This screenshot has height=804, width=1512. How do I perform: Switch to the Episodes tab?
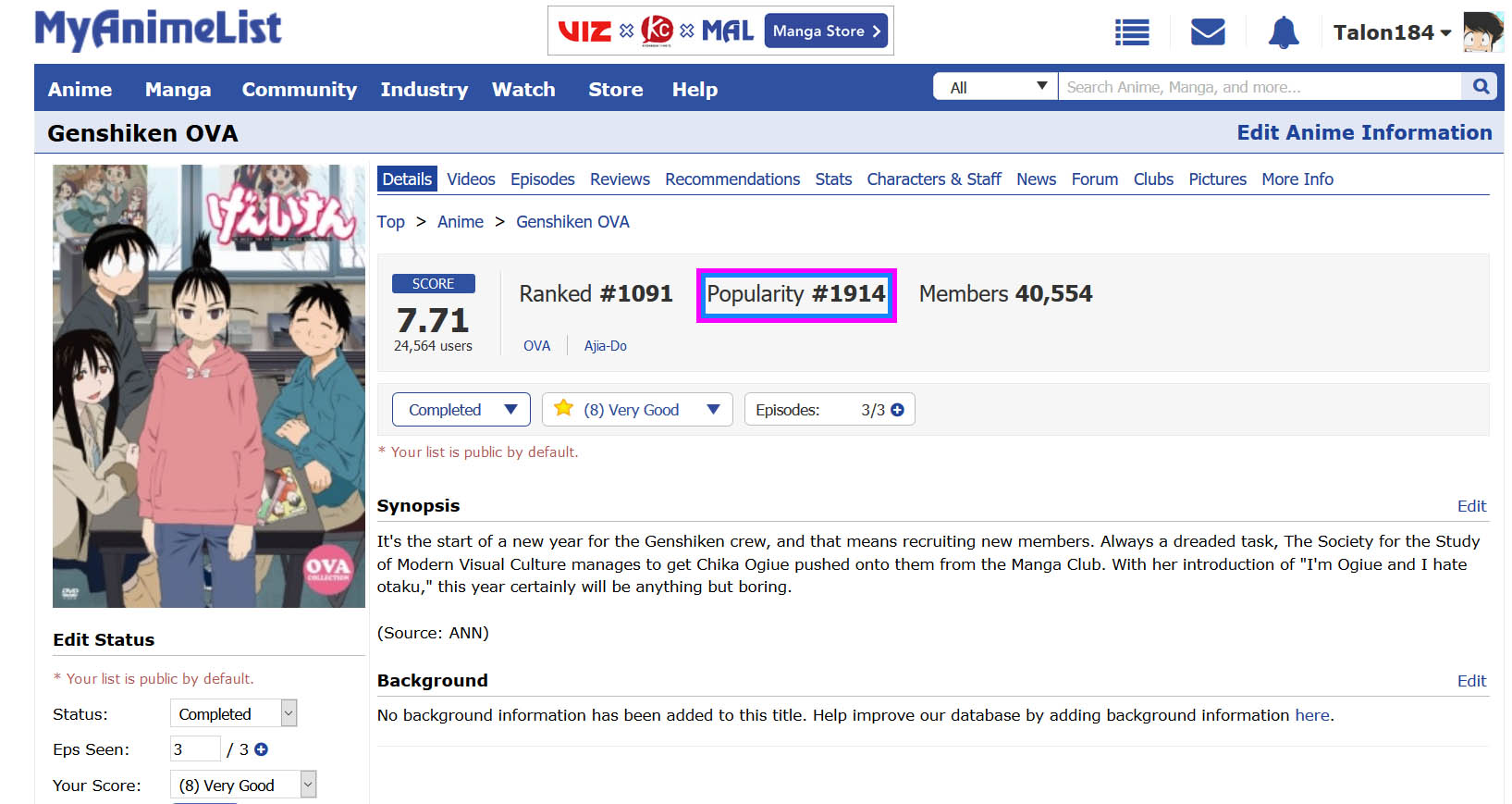(x=542, y=179)
